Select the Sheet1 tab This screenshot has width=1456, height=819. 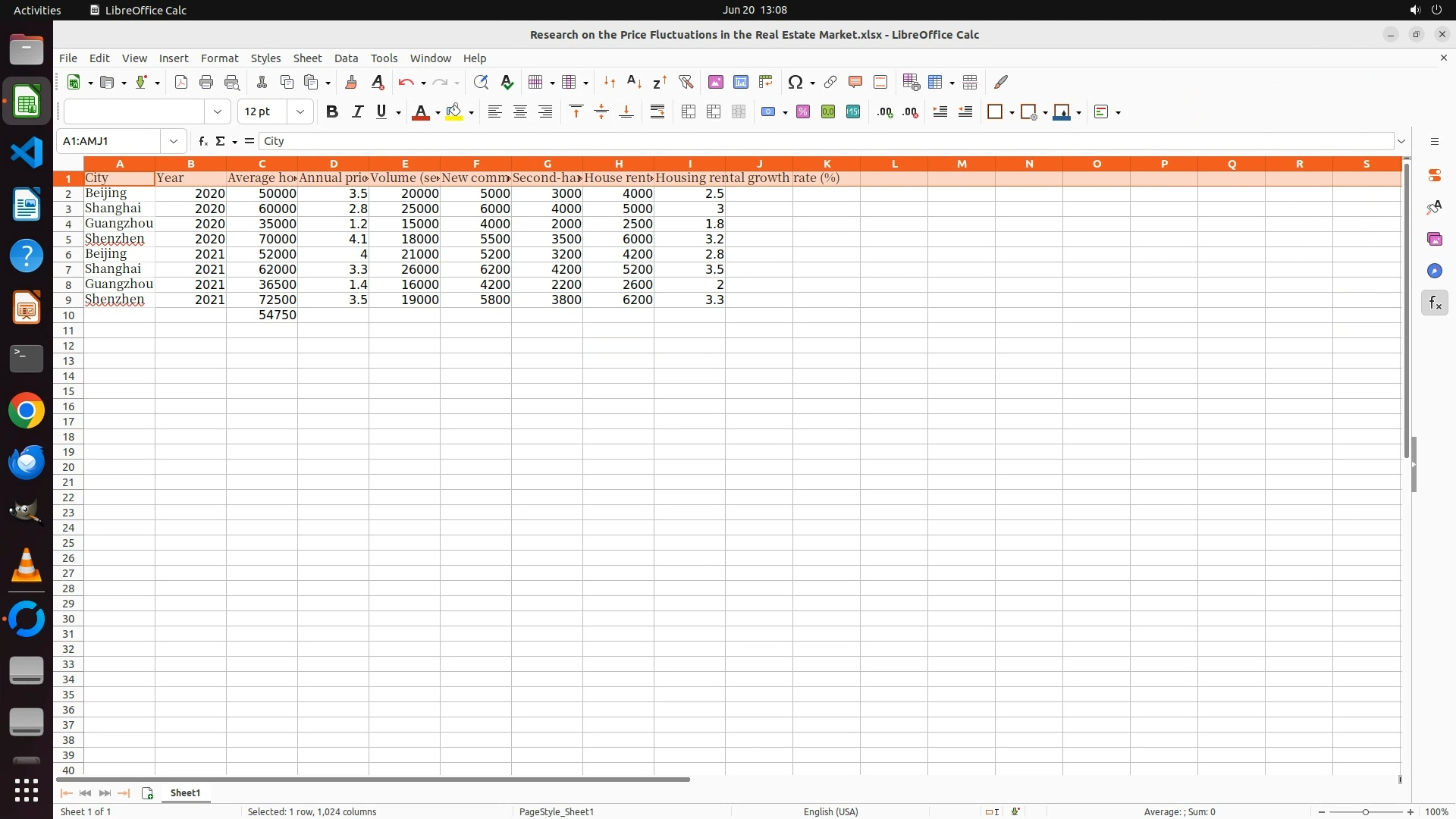pyautogui.click(x=185, y=792)
